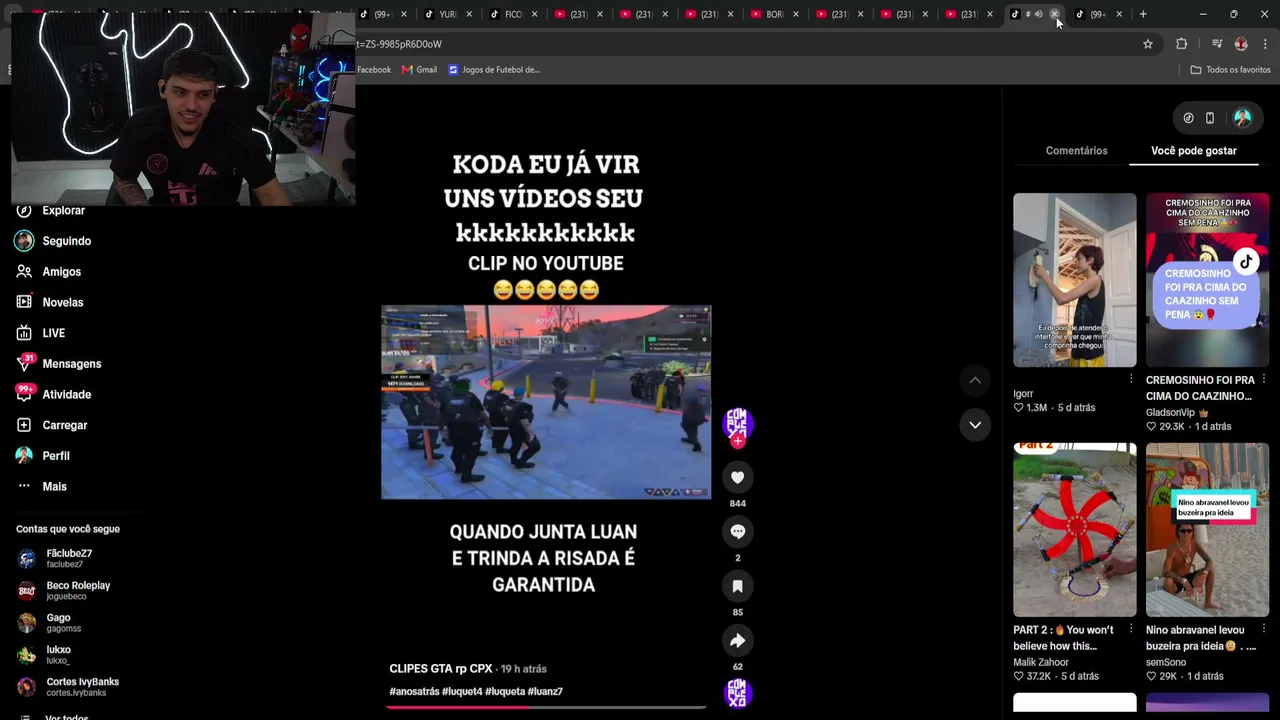Screen dimensions: 1280x720
Task: Like the video with the heart
Action: [x=737, y=478]
